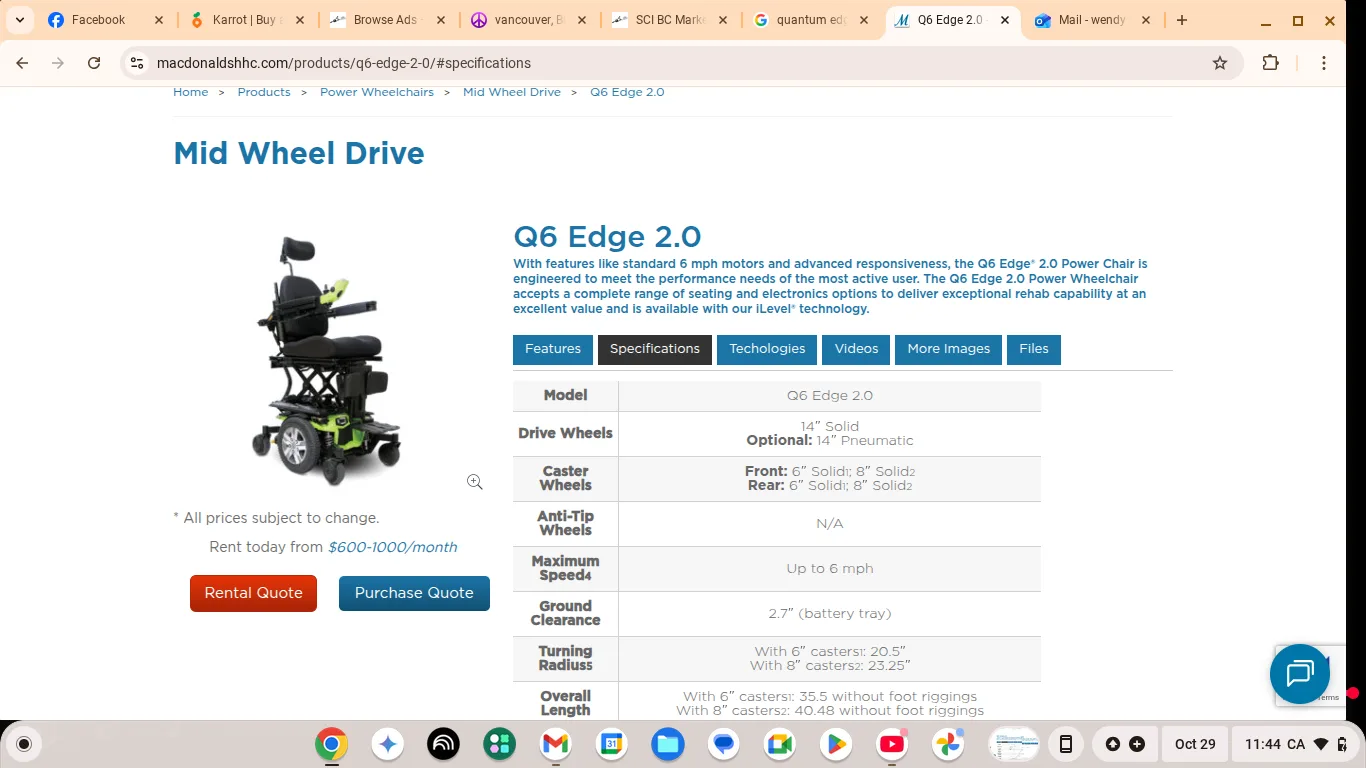Switch to the Features tab
1366x768 pixels.
click(x=552, y=349)
